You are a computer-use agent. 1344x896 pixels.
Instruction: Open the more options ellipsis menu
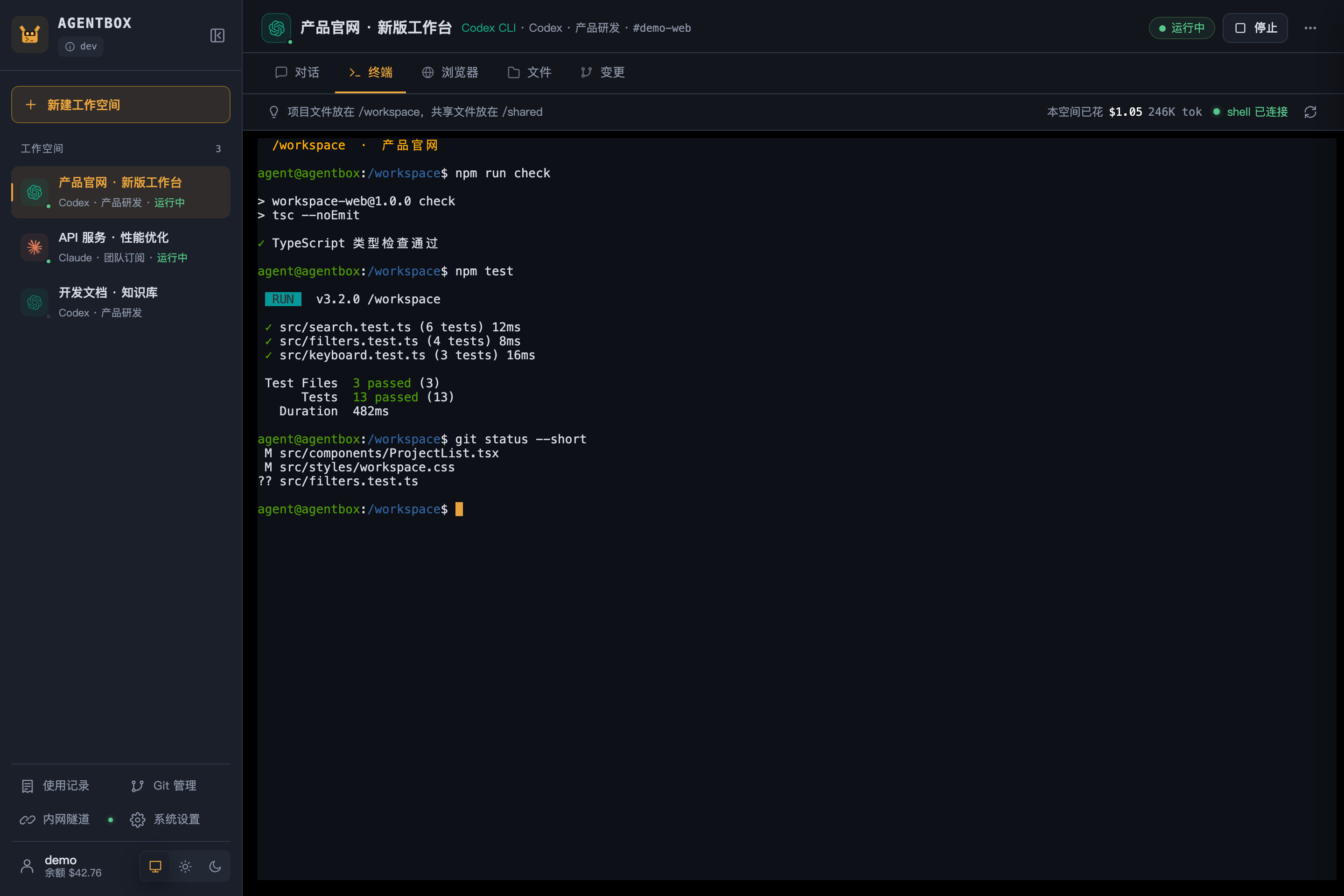click(1310, 28)
